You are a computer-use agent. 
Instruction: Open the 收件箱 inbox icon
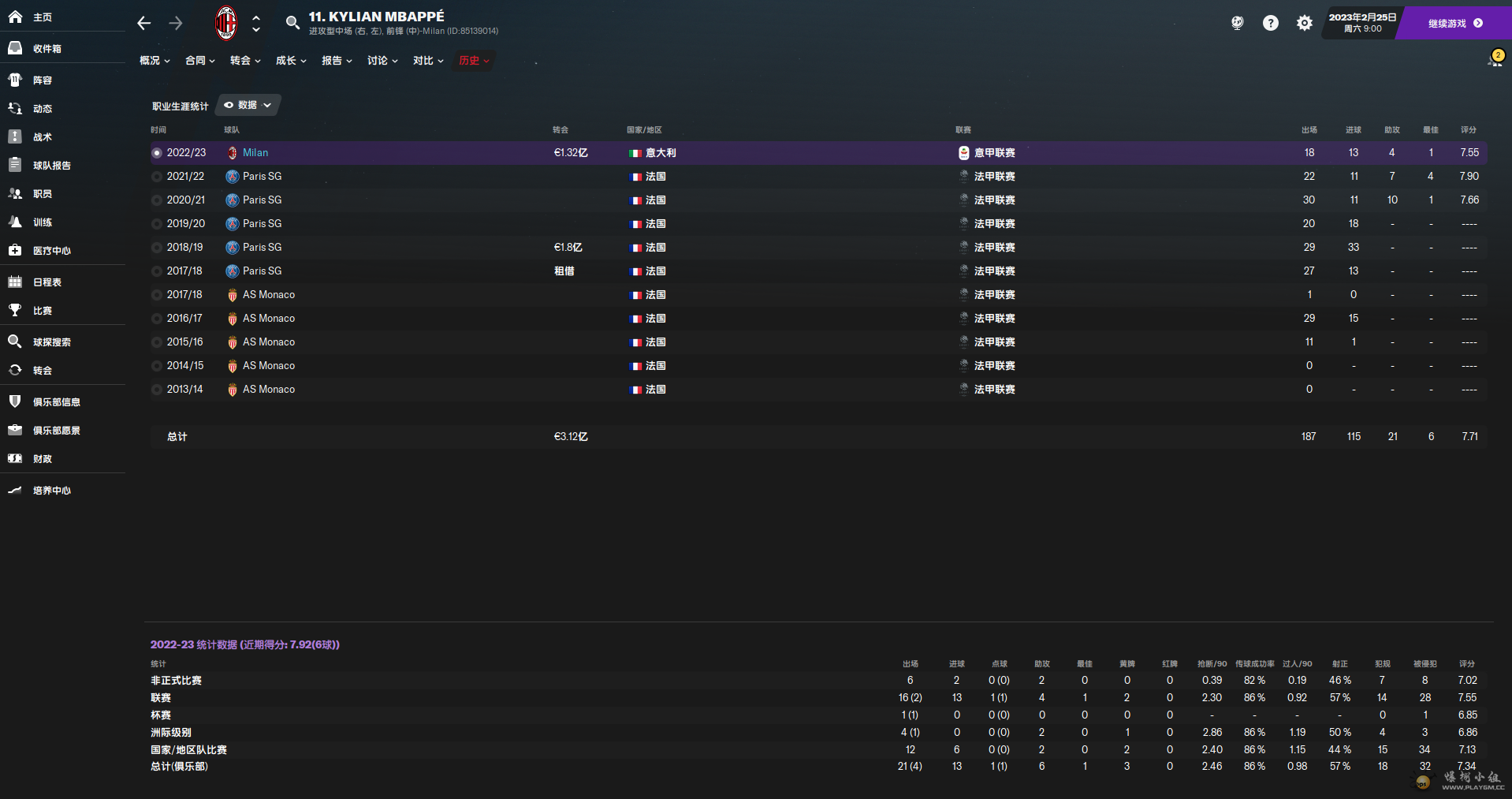click(15, 48)
